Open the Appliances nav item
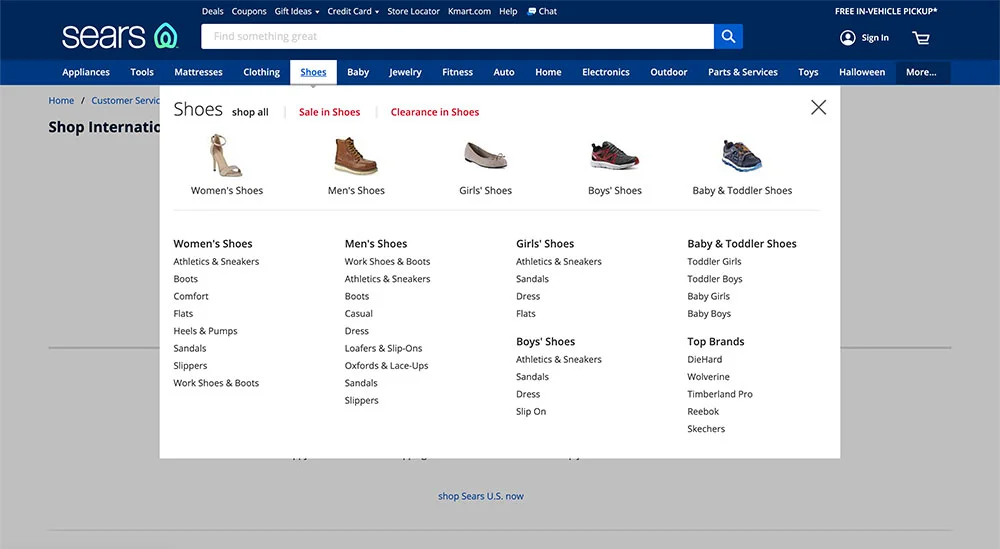Screen dimensions: 1000x549 tap(86, 72)
